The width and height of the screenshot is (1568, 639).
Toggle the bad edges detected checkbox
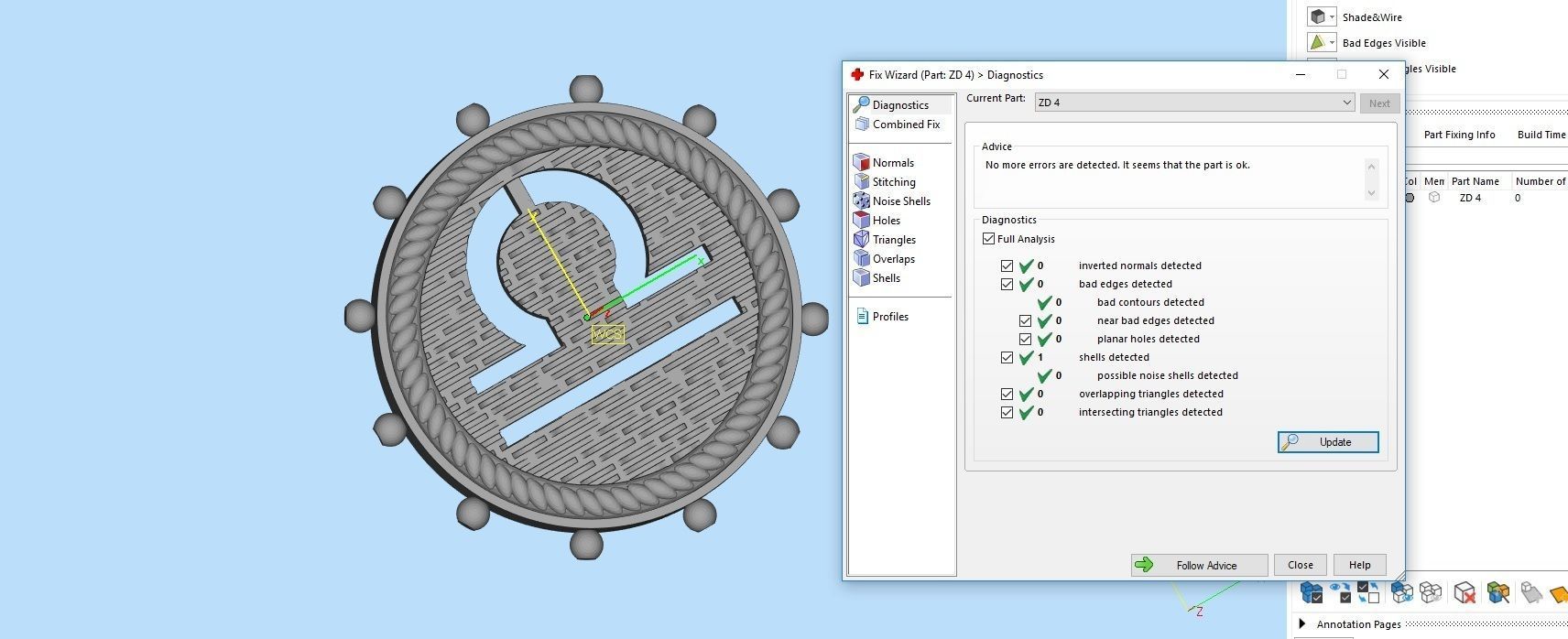[x=1007, y=284]
